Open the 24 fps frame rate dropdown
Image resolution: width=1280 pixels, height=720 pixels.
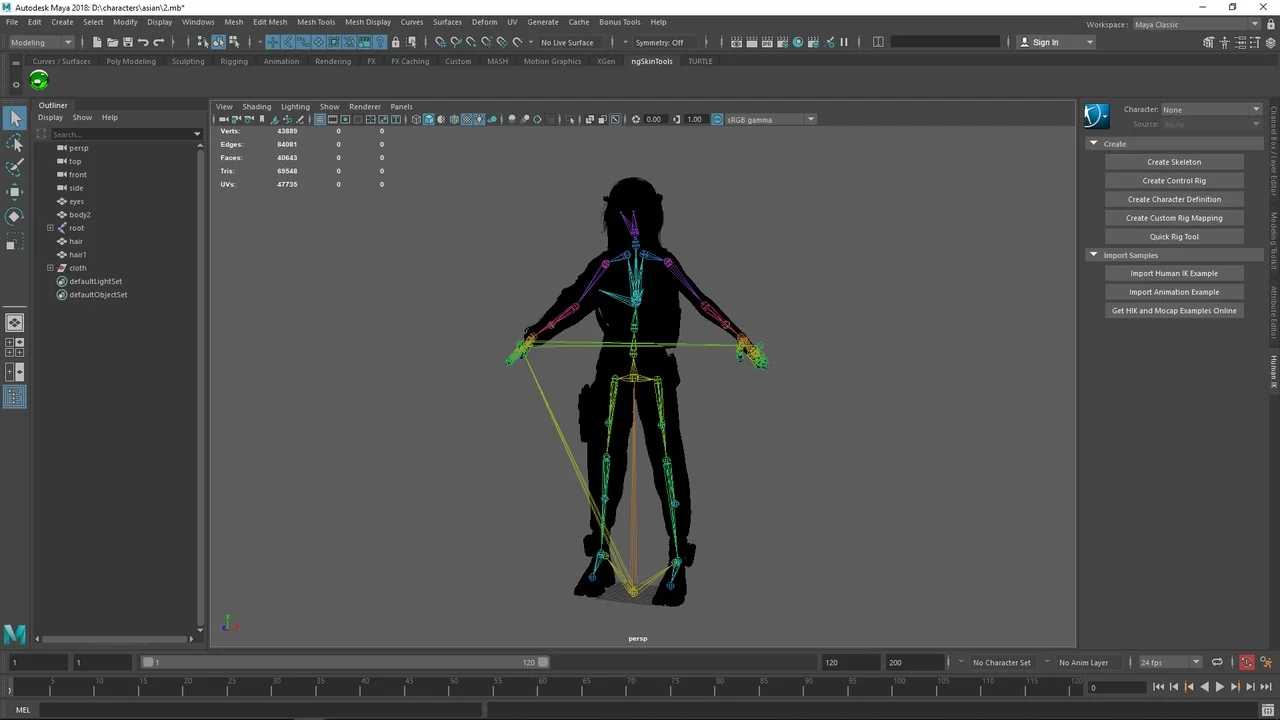click(1170, 662)
